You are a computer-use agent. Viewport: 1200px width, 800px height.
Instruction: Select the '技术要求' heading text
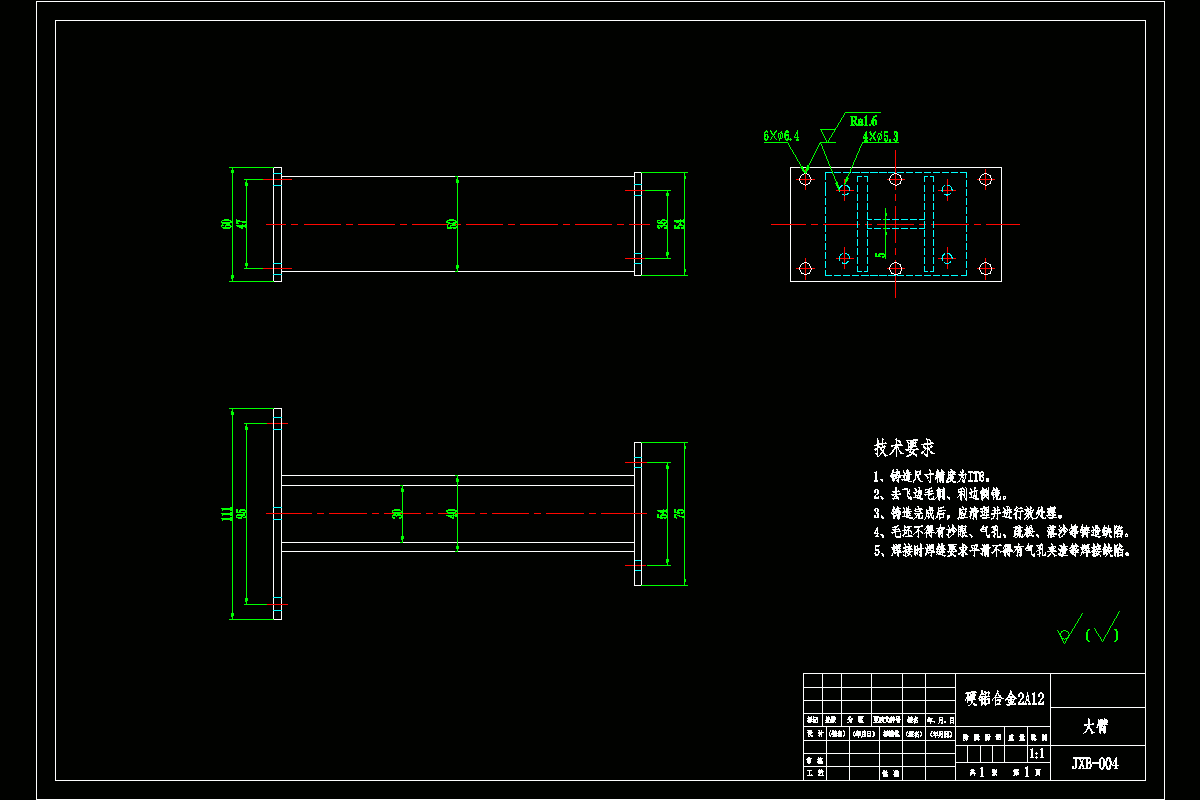(904, 448)
